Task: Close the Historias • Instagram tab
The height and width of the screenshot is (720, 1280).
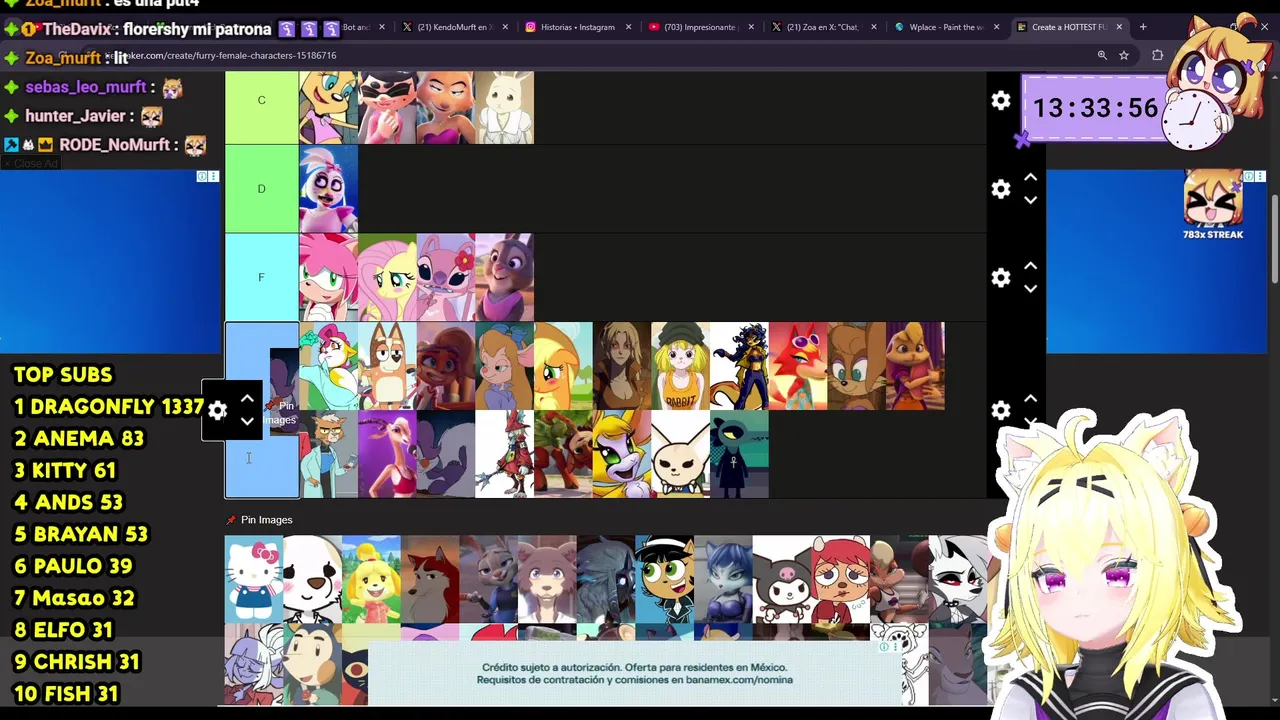Action: [628, 27]
